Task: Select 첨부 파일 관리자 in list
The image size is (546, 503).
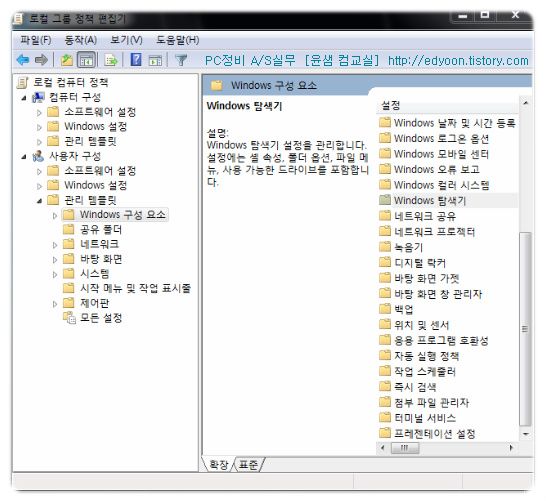Action: [431, 402]
